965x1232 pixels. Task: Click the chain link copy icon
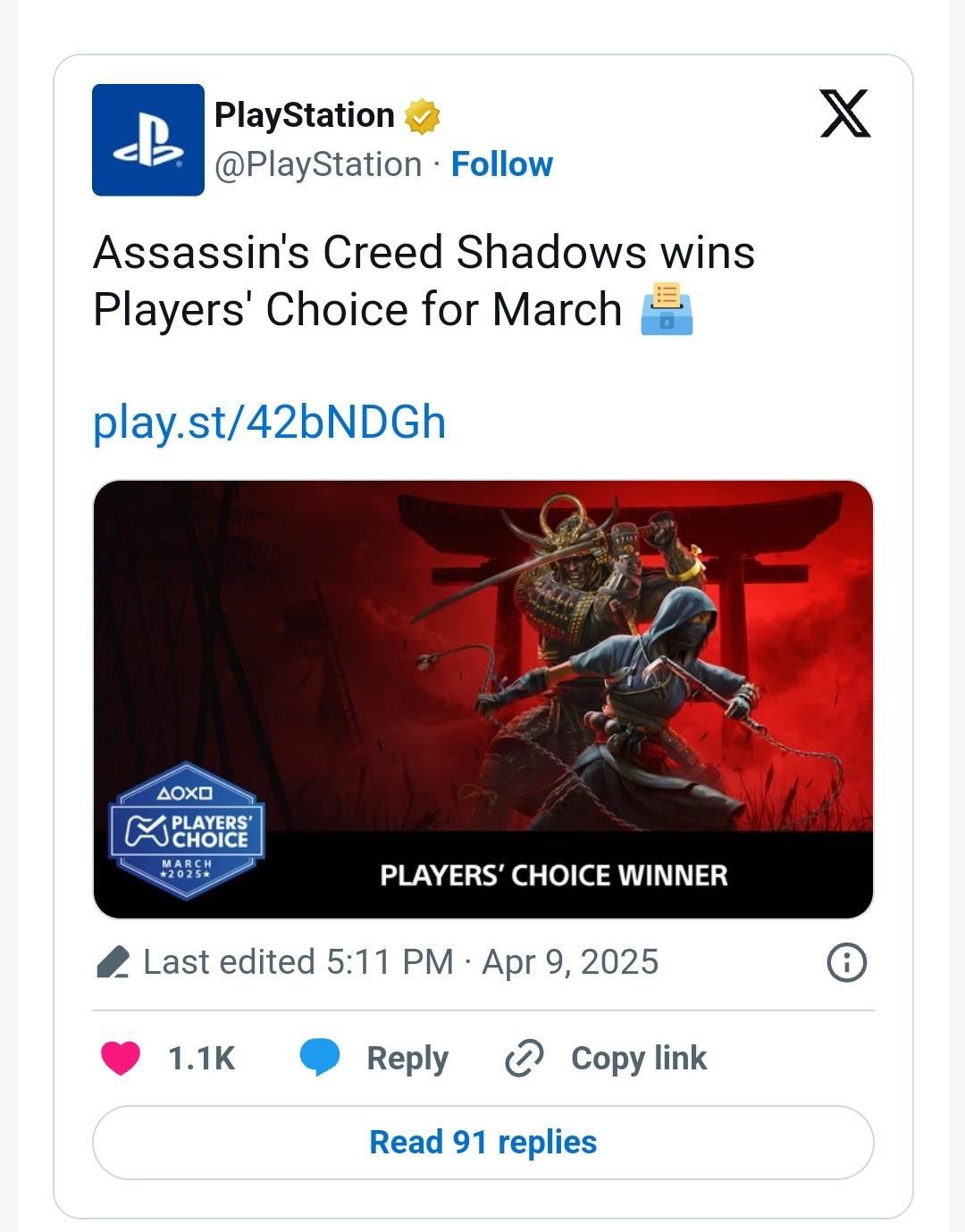pyautogui.click(x=524, y=1058)
